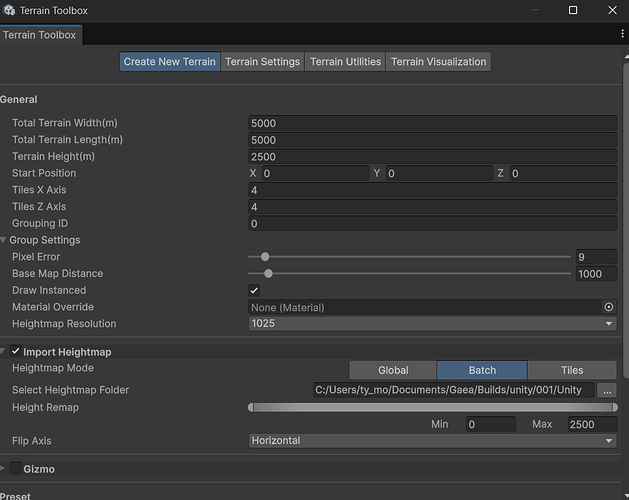Click the General section heading
629x500 pixels.
coord(19,100)
